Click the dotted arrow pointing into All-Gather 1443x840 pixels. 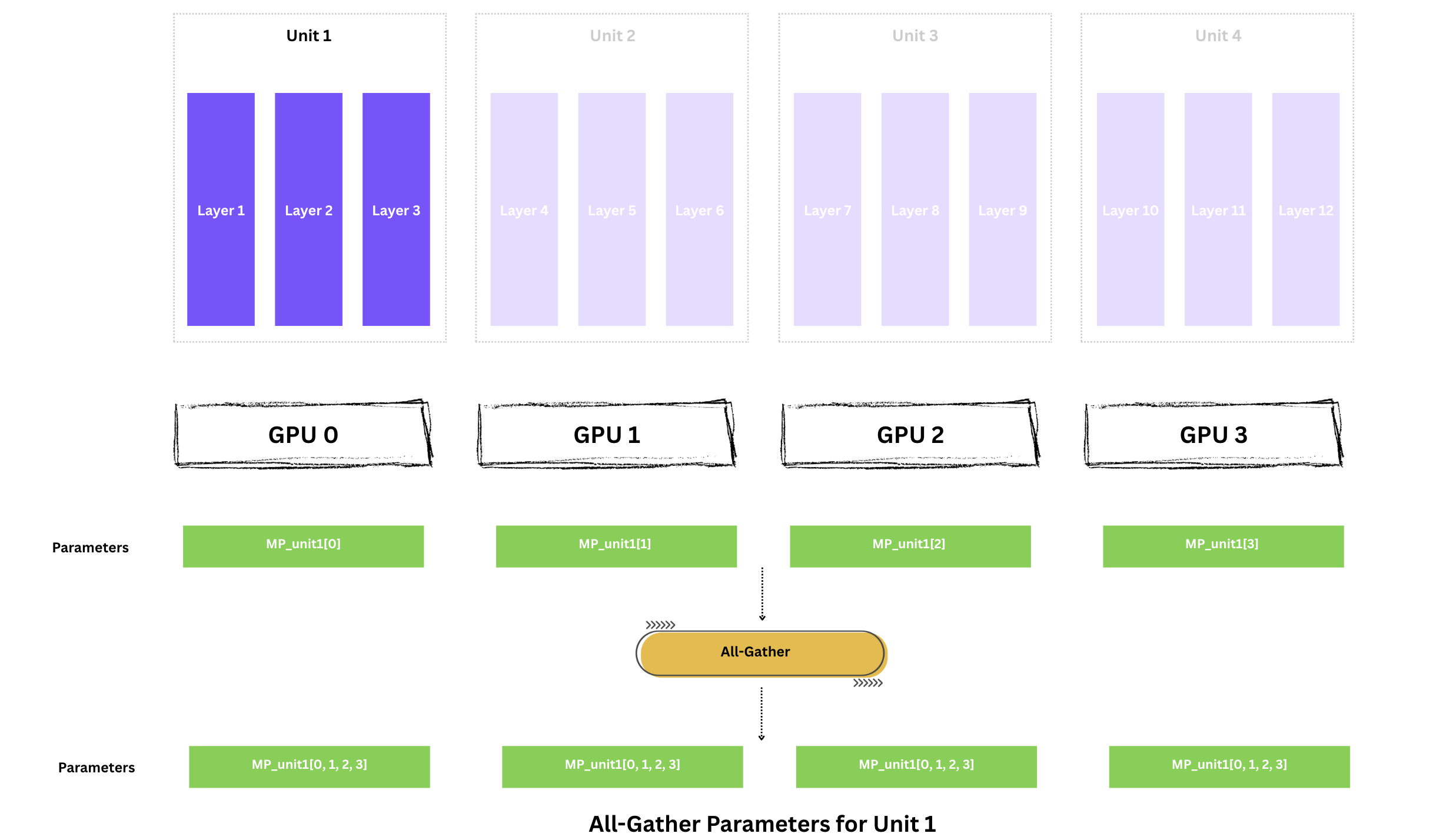coord(762,594)
